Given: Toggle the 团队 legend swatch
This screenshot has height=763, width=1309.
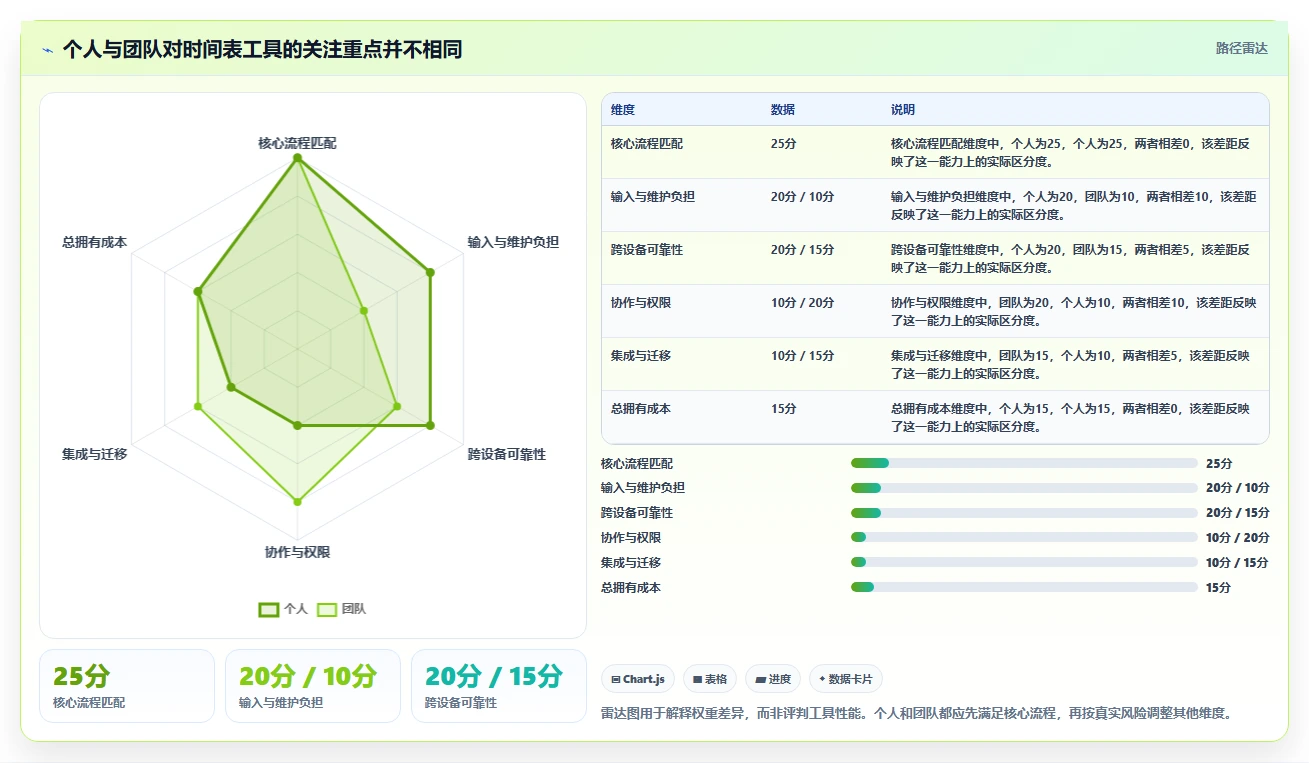Looking at the screenshot, I should click(327, 609).
